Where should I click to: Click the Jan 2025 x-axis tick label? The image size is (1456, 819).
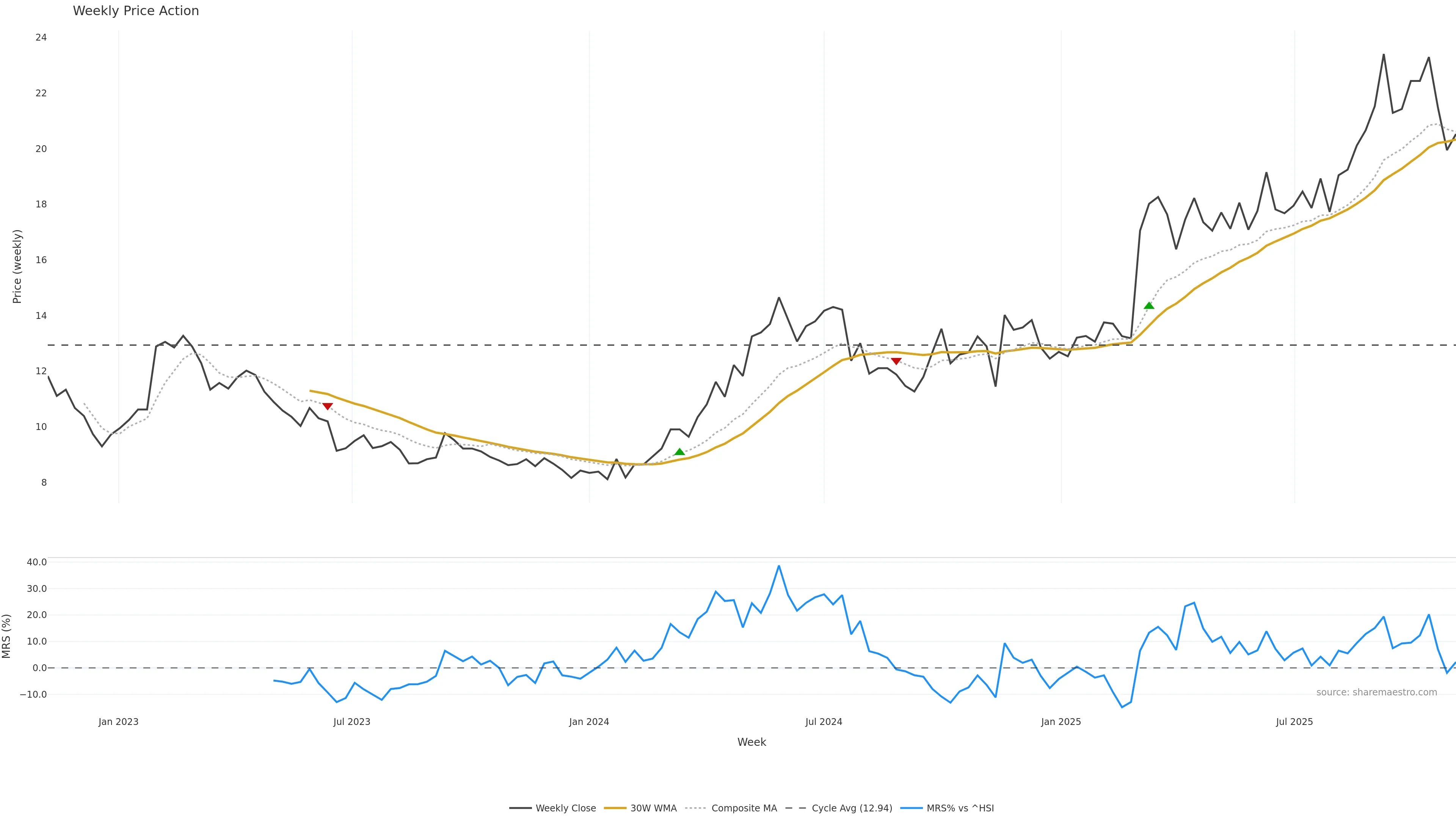1061,722
